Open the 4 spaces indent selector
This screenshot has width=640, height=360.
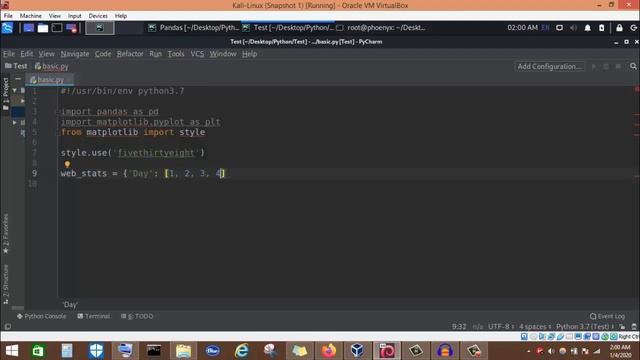click(535, 327)
